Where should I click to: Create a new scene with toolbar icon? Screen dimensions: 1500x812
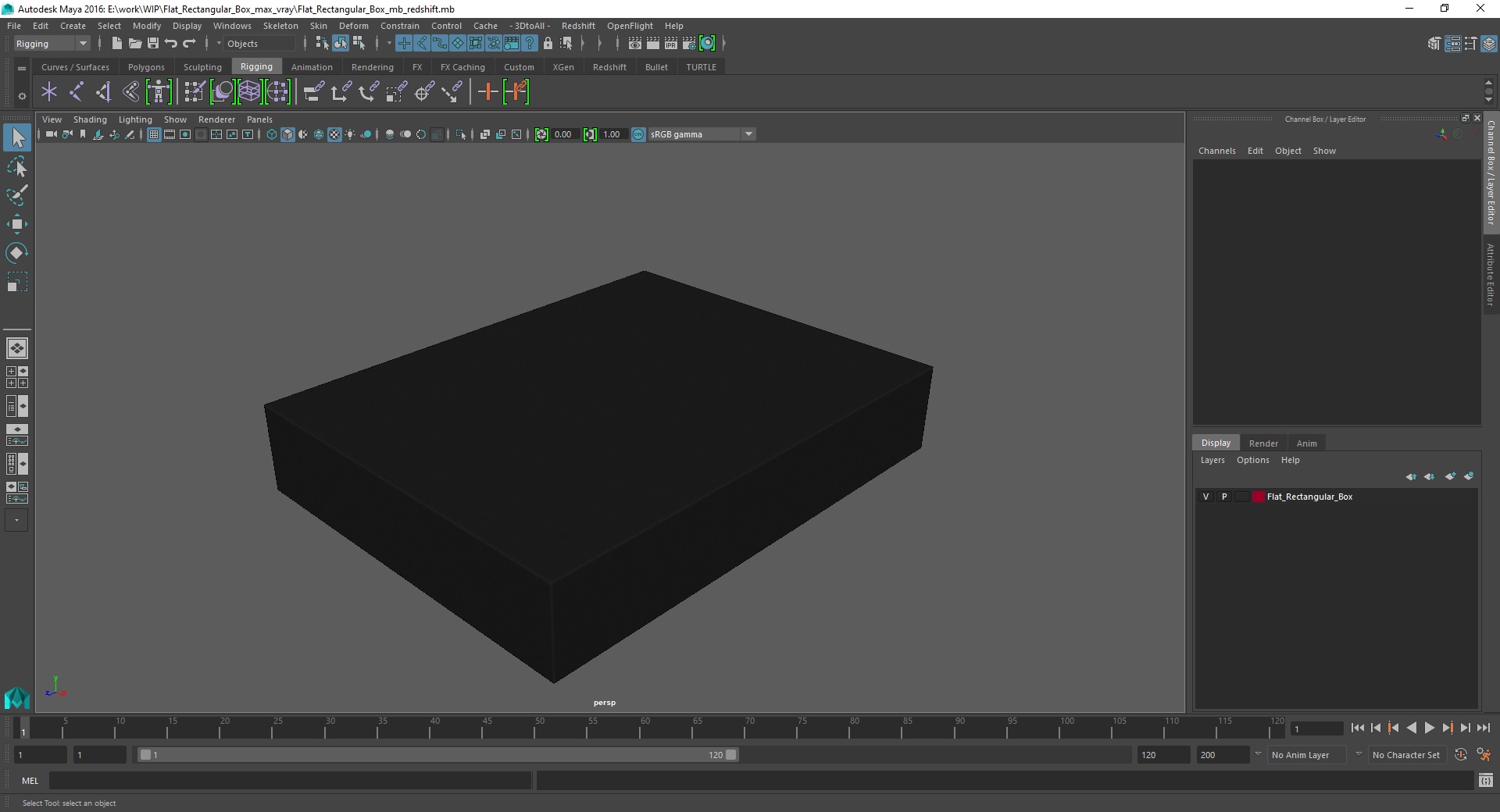(x=116, y=44)
